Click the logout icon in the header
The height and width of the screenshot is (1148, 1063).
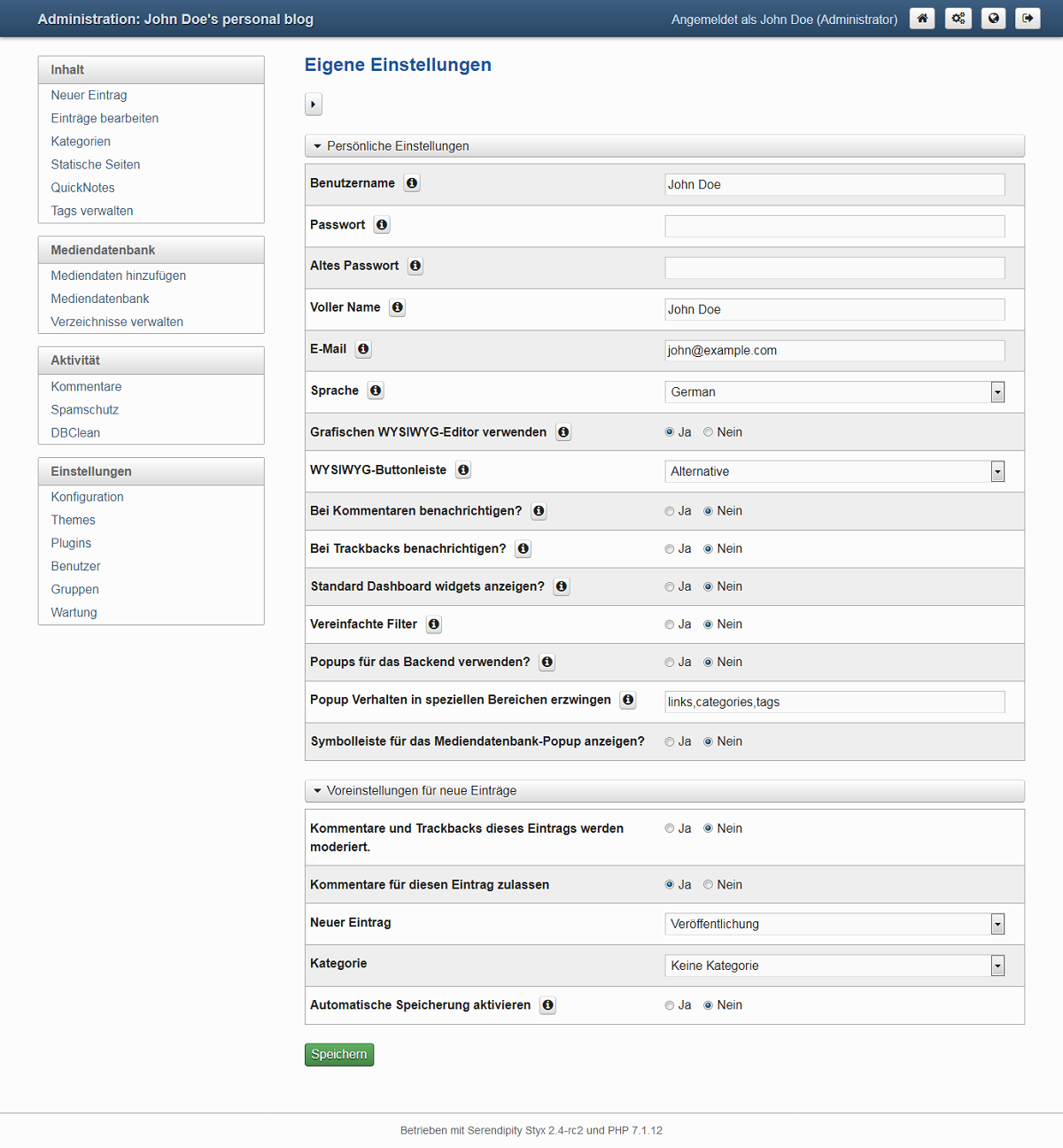(1028, 19)
